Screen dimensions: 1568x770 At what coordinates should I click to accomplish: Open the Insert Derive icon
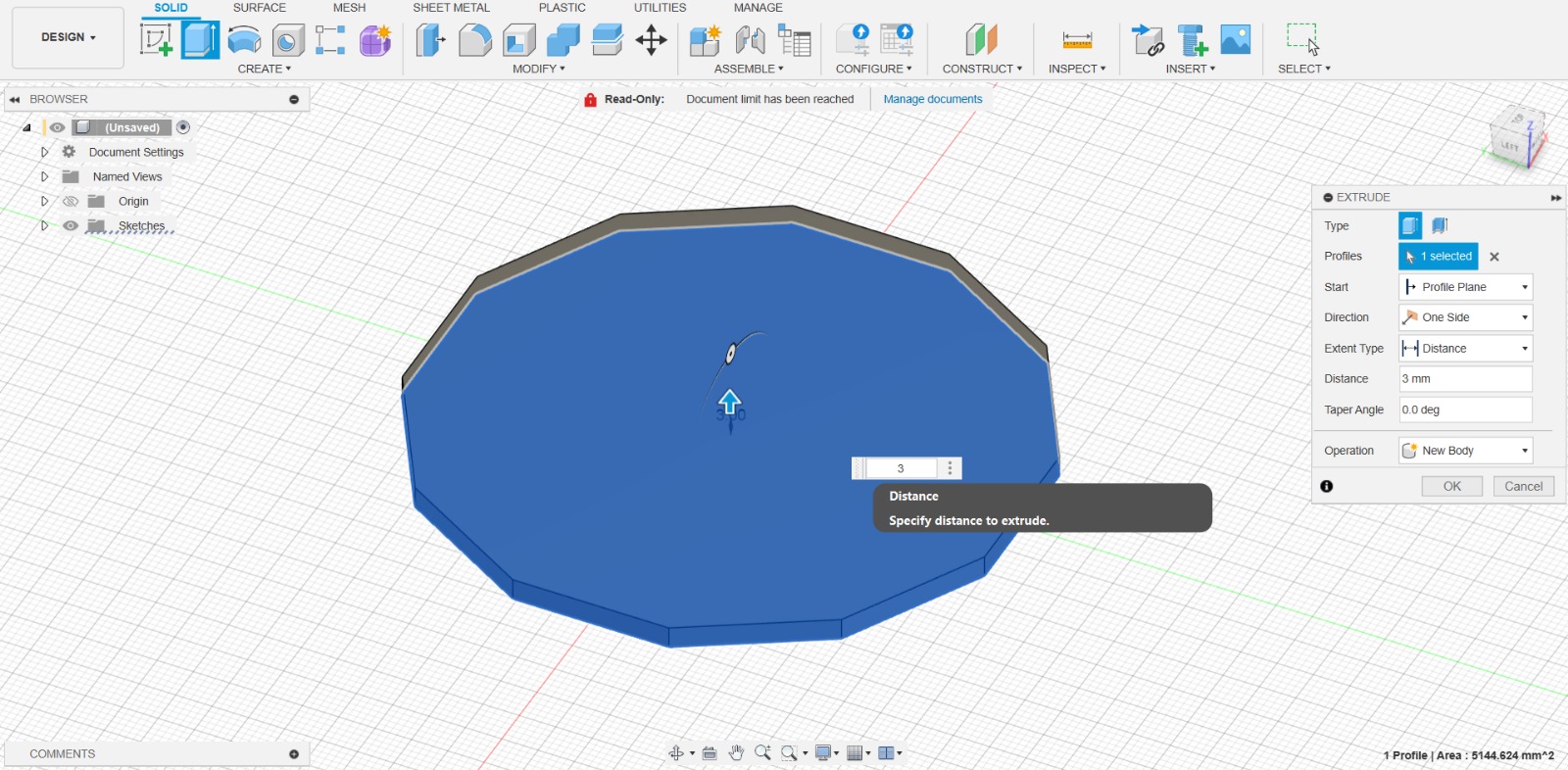click(1148, 40)
